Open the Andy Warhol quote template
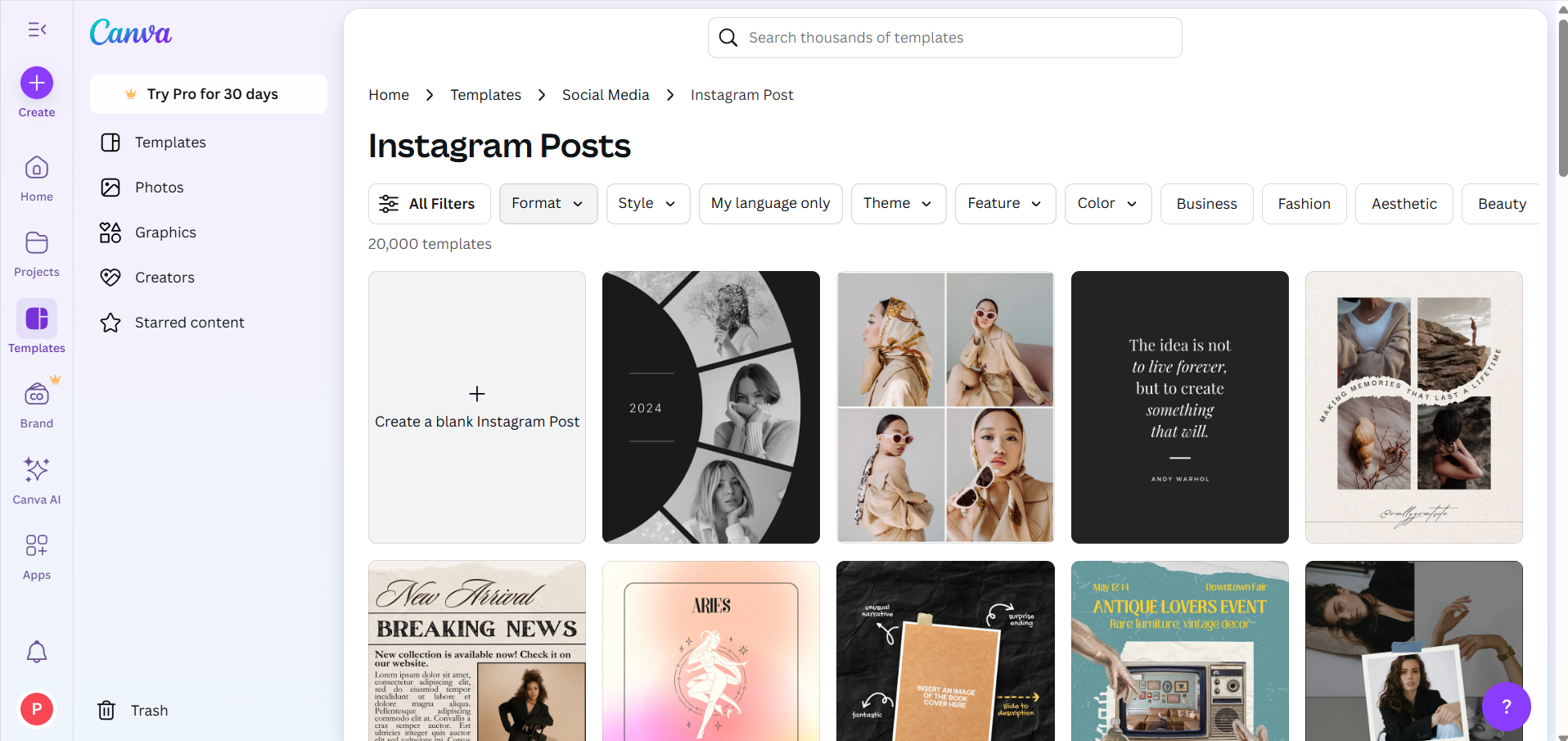The height and width of the screenshot is (741, 1568). 1180,407
